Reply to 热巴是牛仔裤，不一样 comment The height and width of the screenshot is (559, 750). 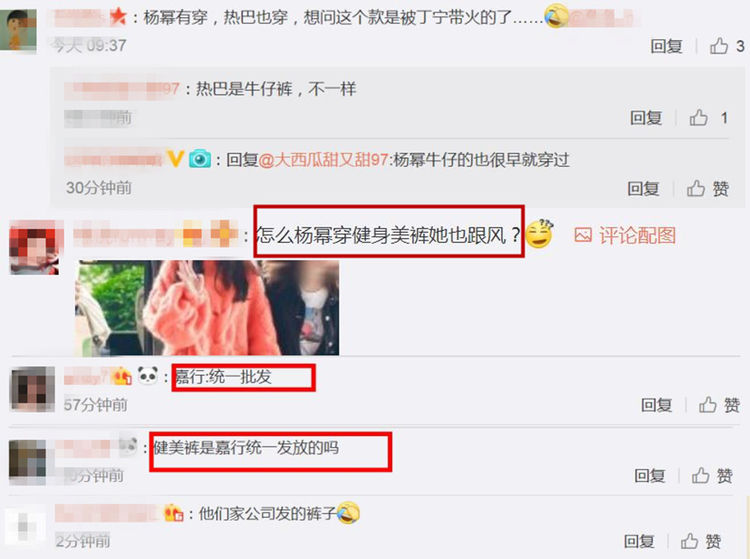tap(646, 117)
